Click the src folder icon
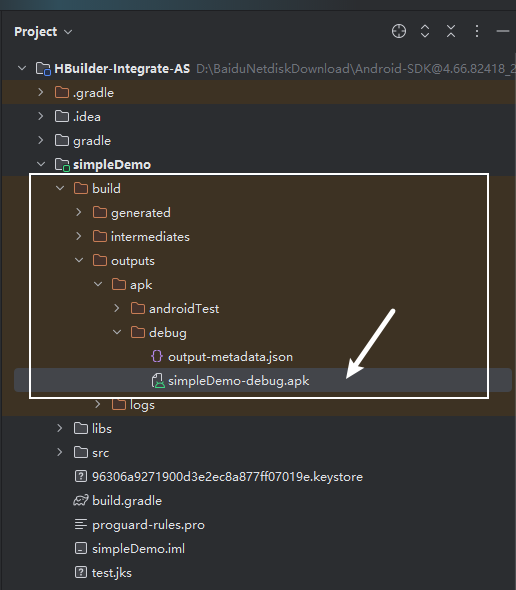516x590 pixels. click(81, 452)
